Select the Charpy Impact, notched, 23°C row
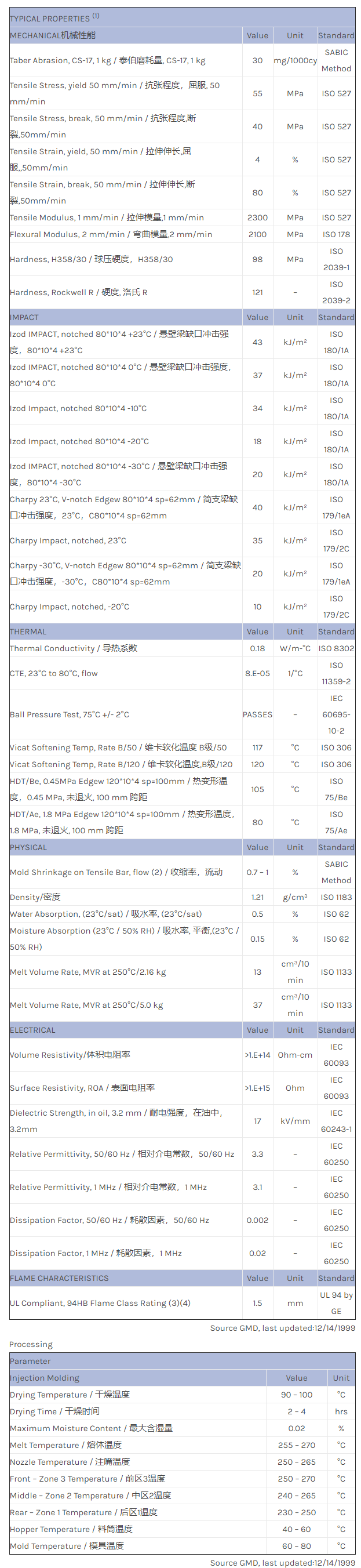 (68, 540)
